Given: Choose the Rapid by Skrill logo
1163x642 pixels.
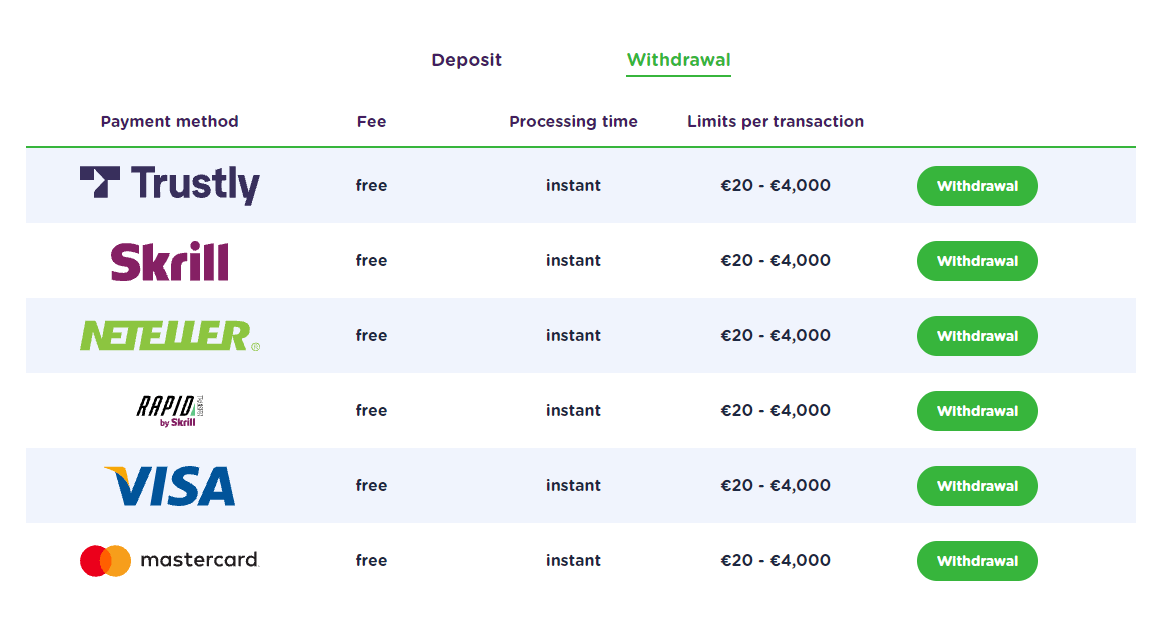Looking at the screenshot, I should point(170,411).
